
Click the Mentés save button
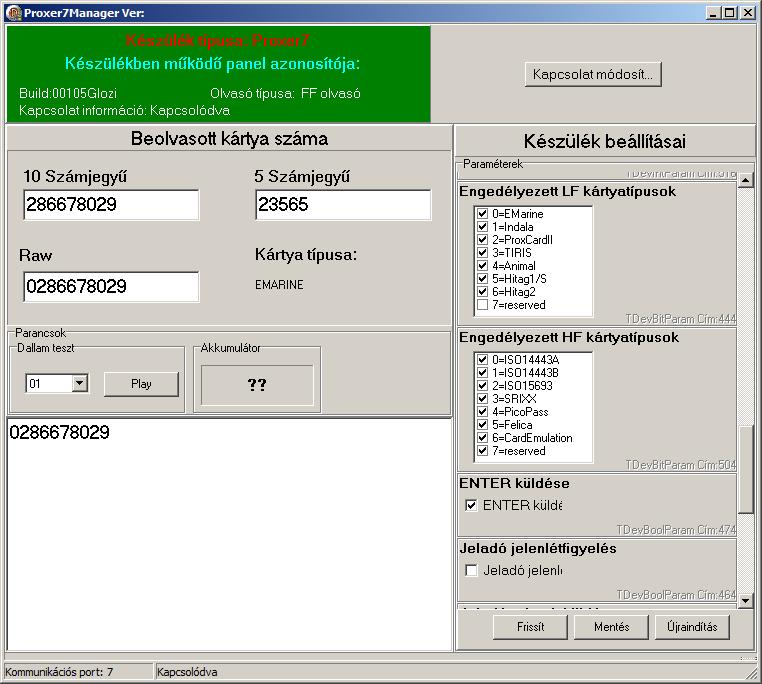[611, 627]
